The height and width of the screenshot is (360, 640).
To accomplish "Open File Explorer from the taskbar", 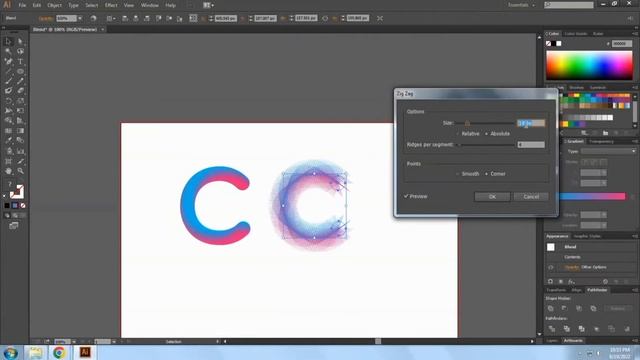I will click(35, 352).
